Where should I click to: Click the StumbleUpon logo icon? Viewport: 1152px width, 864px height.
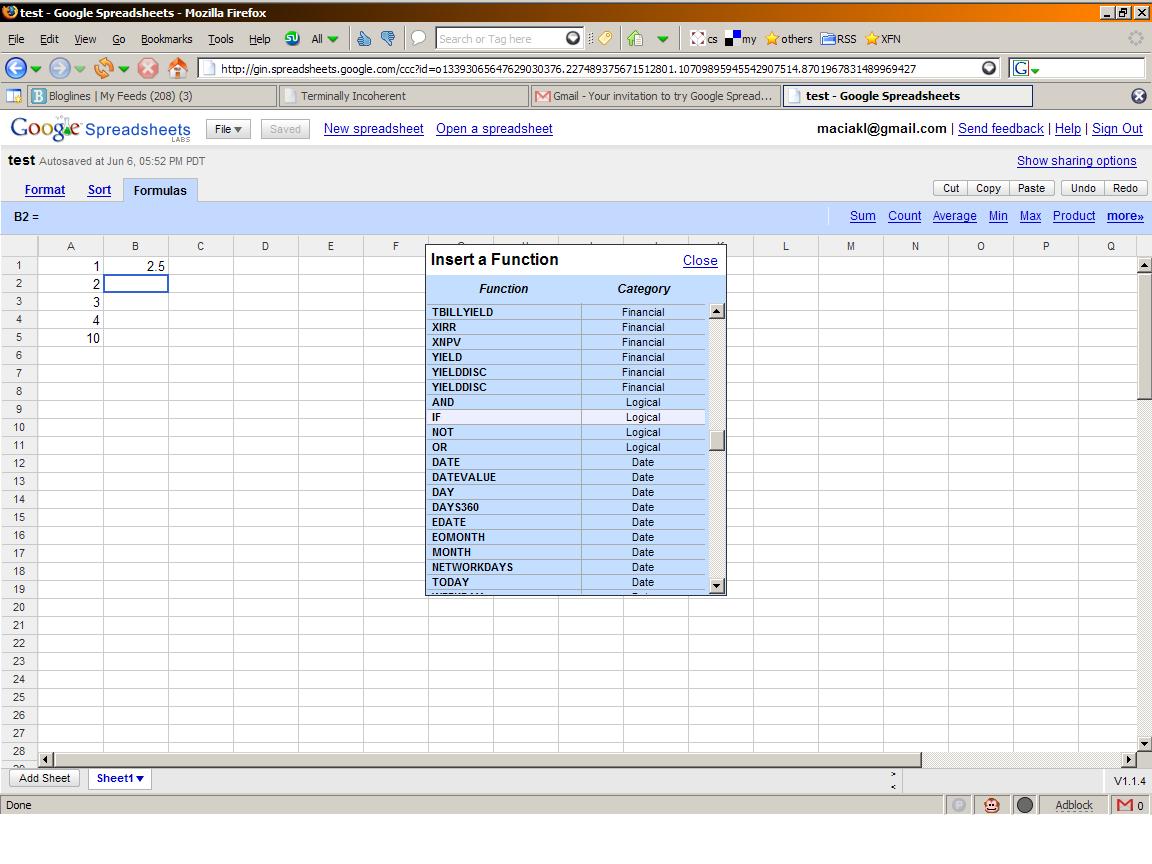click(292, 38)
